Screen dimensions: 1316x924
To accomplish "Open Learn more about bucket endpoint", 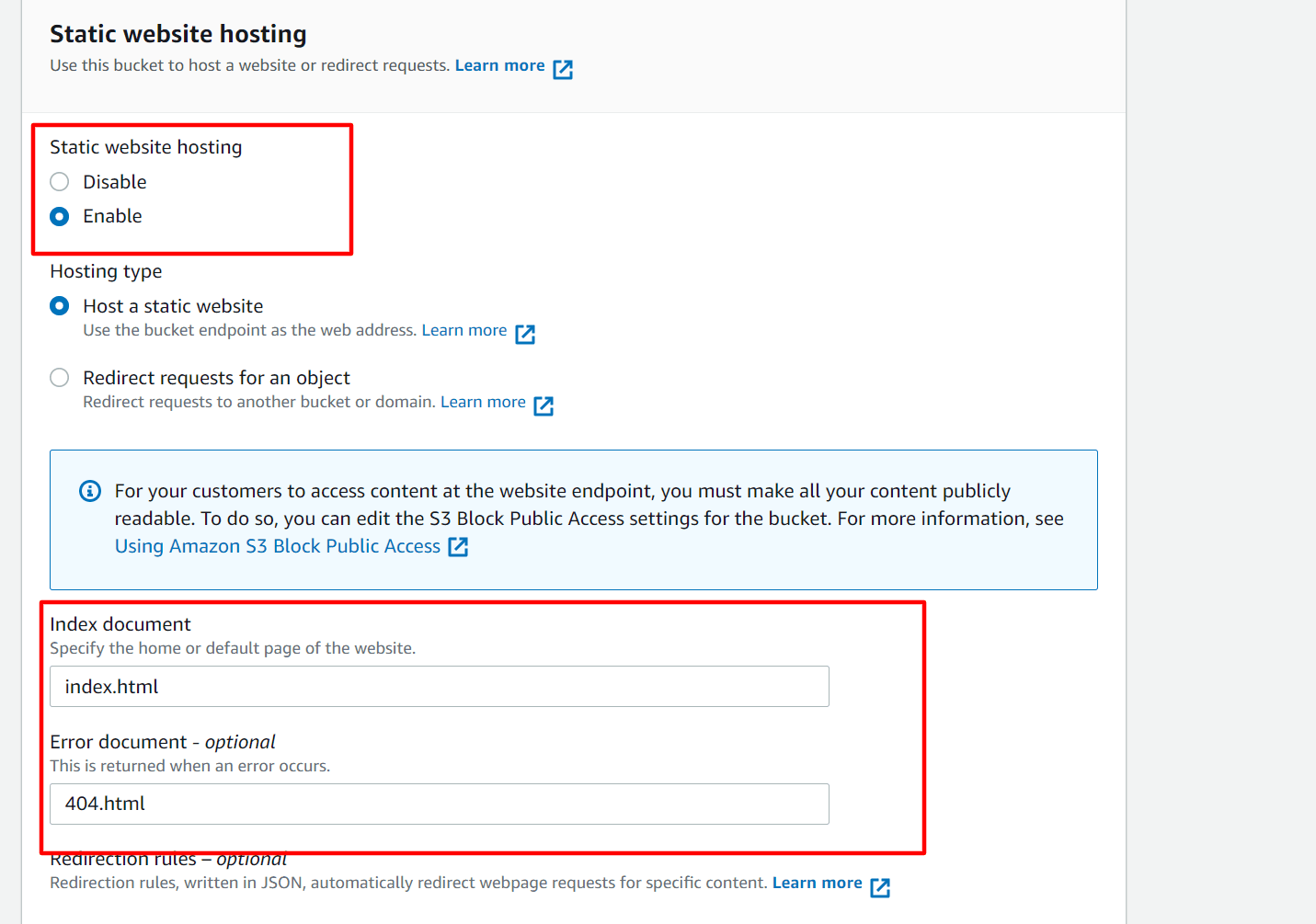I will click(x=463, y=330).
